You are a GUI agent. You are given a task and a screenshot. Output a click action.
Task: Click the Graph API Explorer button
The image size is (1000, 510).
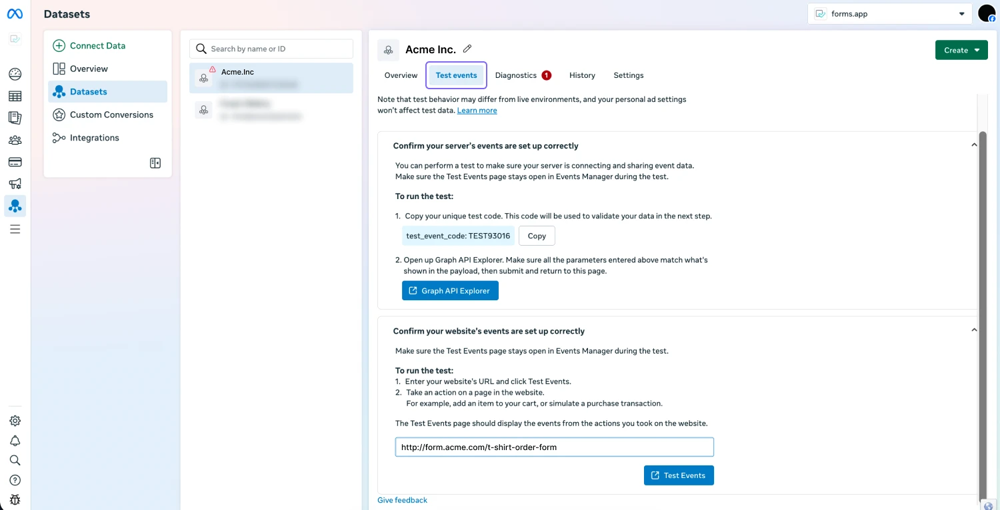point(450,291)
